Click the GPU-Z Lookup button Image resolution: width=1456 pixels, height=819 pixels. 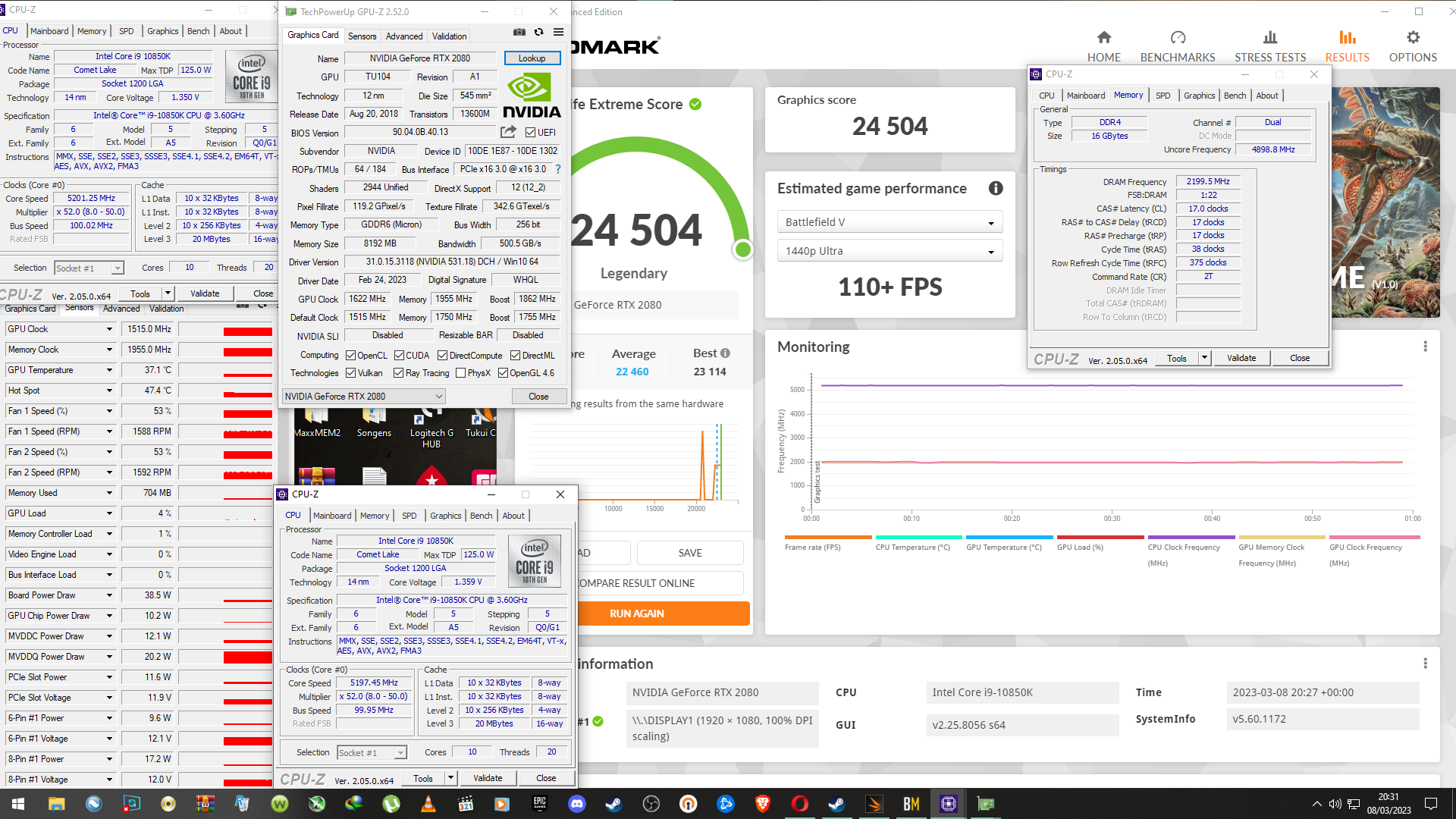click(x=532, y=58)
